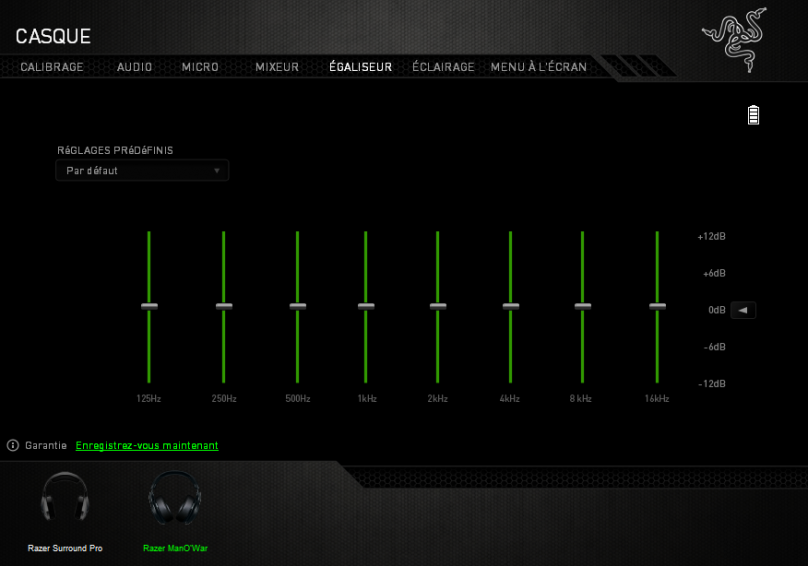Click the 125Hz equalizer slider handle

pyautogui.click(x=149, y=306)
